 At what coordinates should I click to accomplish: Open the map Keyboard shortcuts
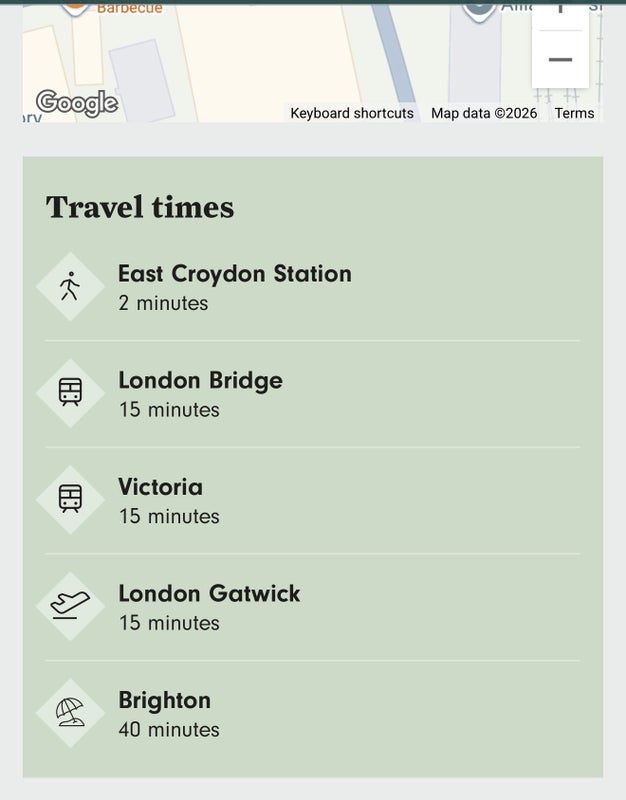click(x=352, y=113)
